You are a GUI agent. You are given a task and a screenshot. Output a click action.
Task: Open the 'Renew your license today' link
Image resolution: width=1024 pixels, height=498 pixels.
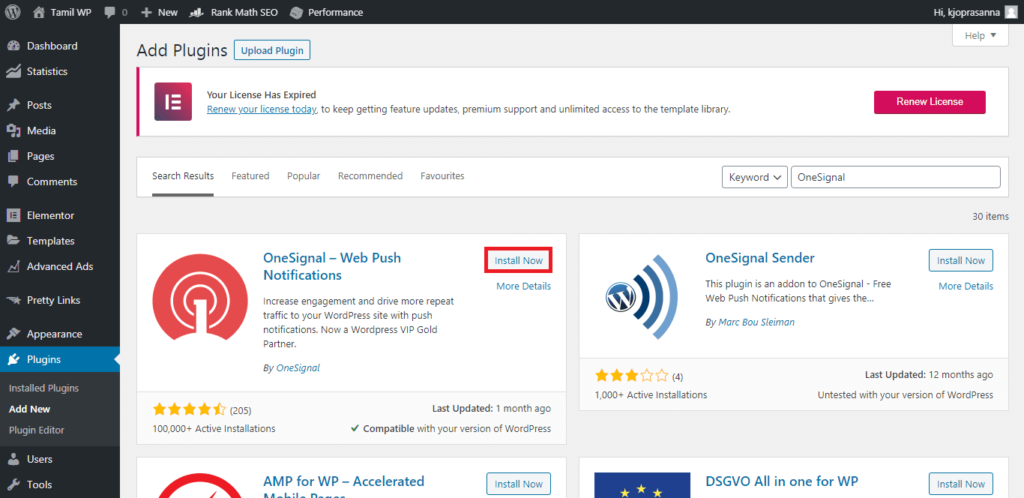(x=262, y=109)
